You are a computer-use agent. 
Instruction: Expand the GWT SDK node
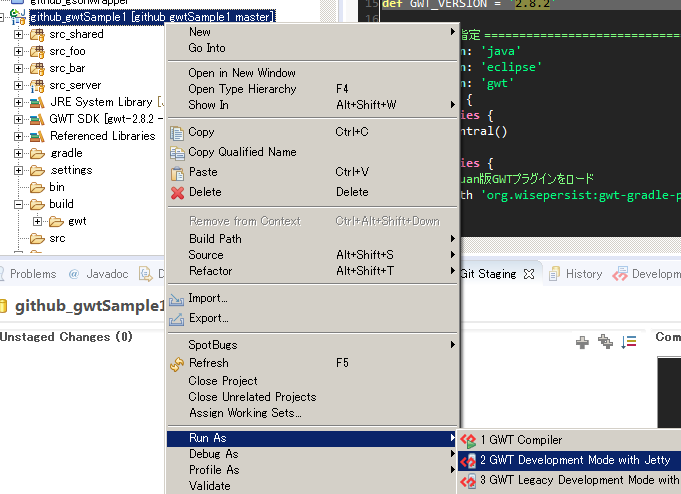(18, 119)
